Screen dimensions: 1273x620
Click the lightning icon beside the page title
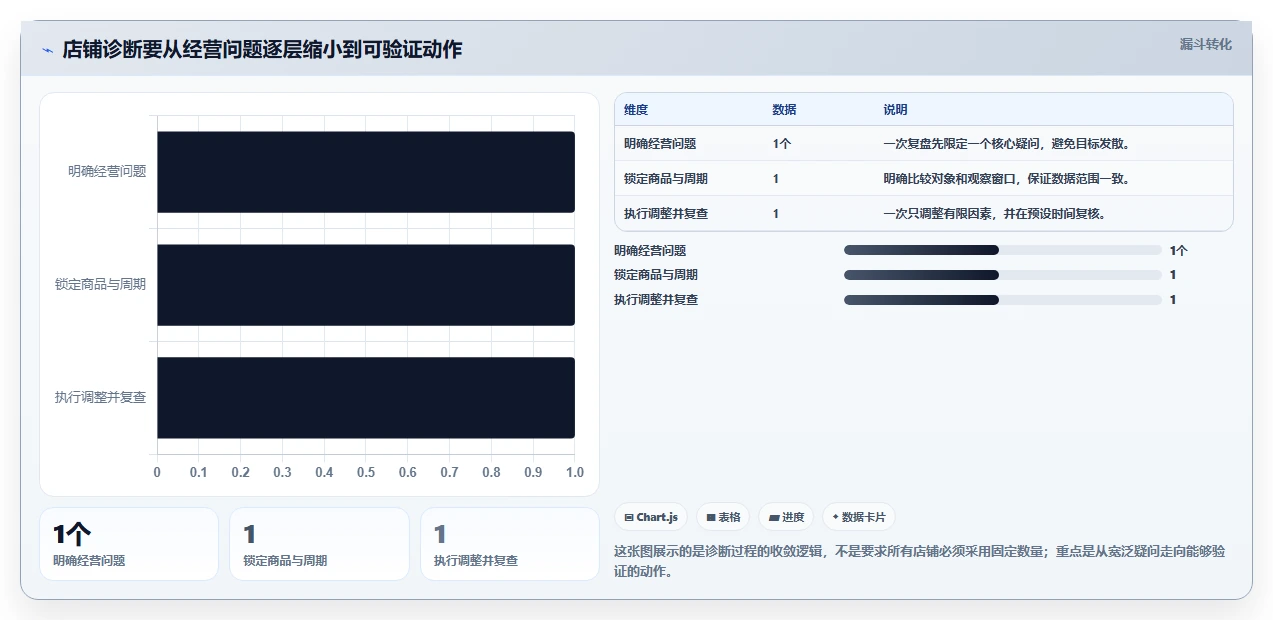[47, 50]
